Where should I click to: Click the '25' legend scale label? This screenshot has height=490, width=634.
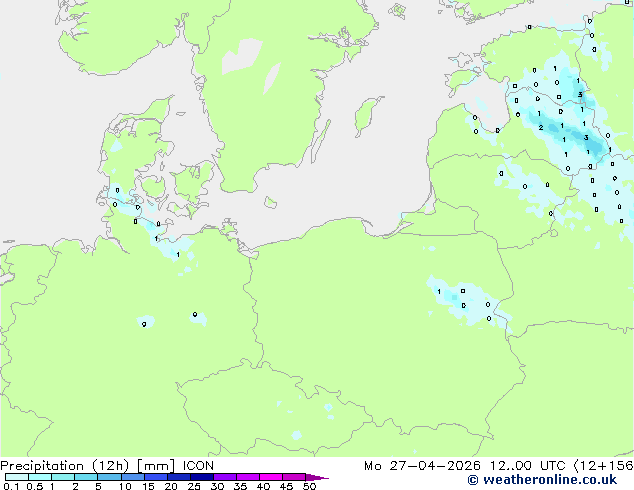pos(194,486)
